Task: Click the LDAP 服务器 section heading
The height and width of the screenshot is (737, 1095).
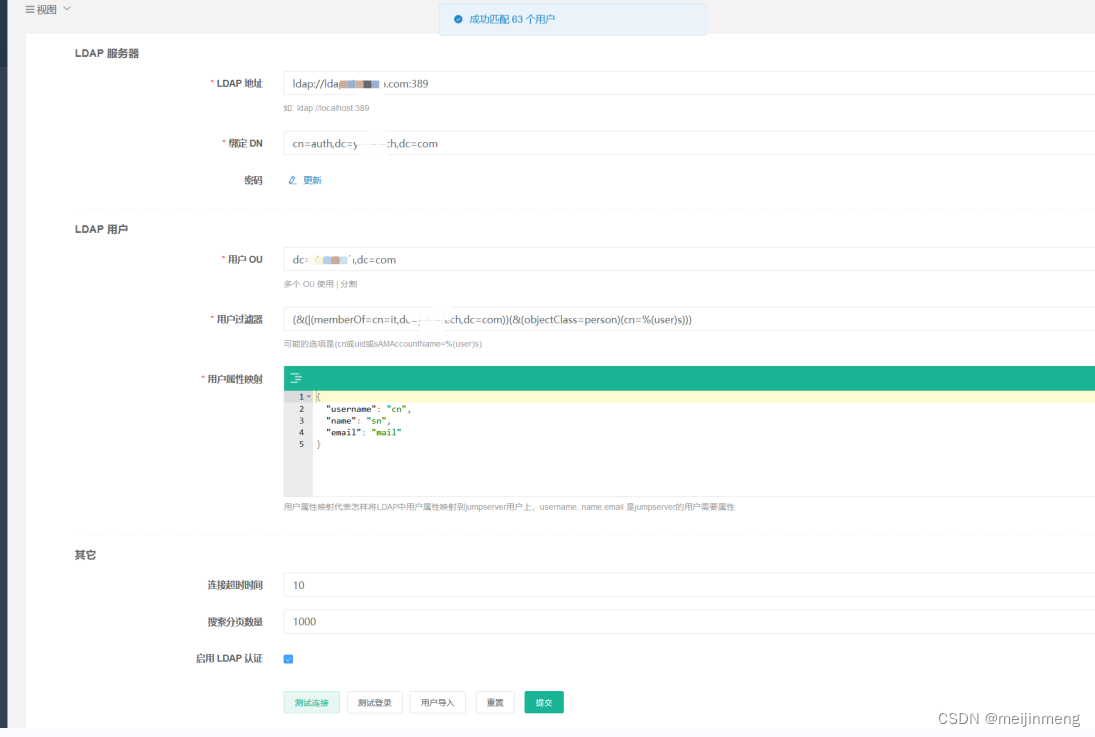Action: 107,53
